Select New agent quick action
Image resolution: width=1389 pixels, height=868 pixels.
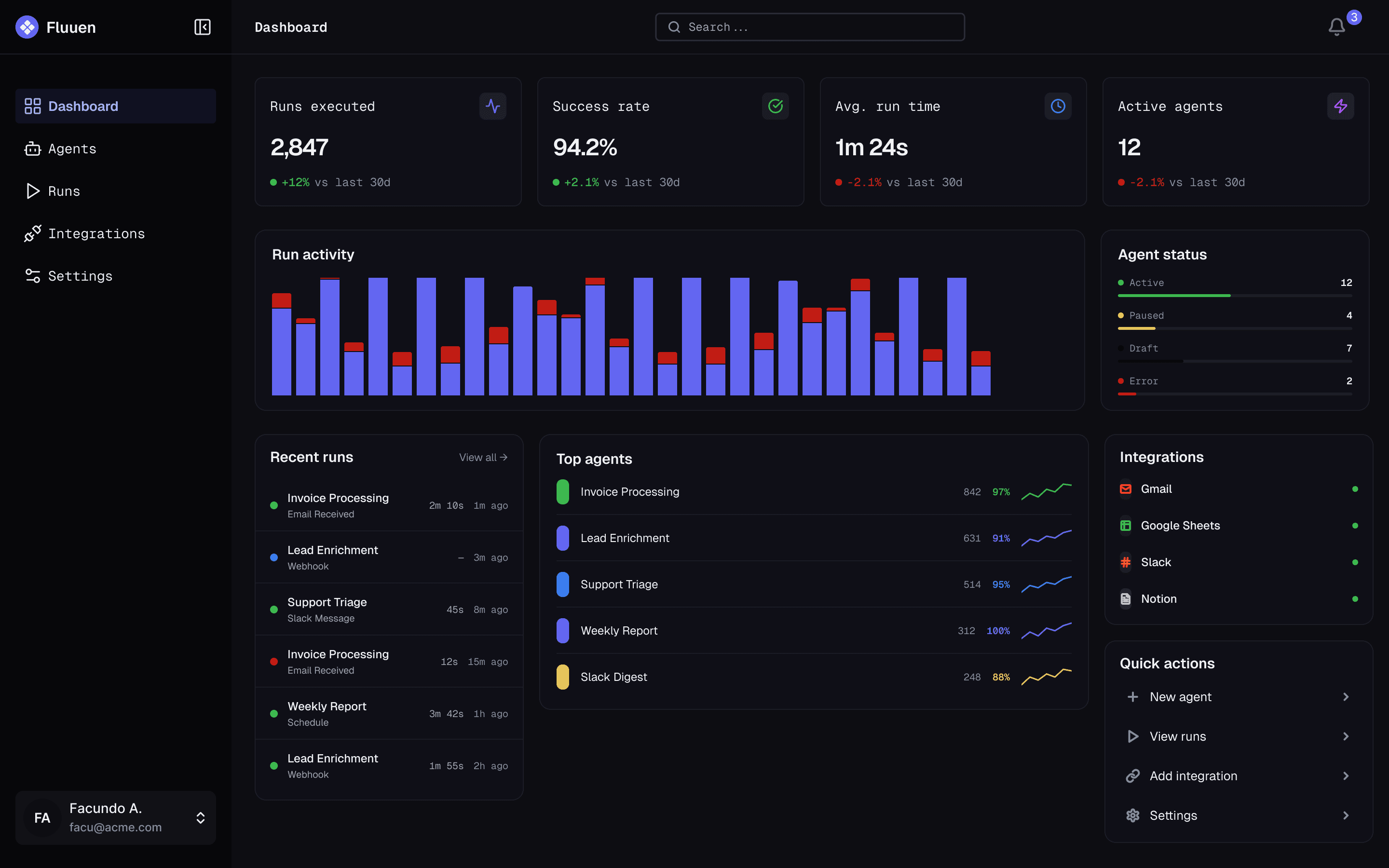1239,697
